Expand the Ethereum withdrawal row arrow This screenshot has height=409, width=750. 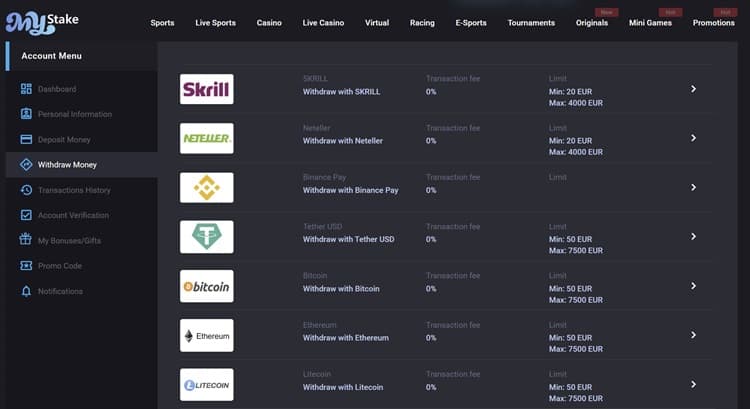[693, 335]
